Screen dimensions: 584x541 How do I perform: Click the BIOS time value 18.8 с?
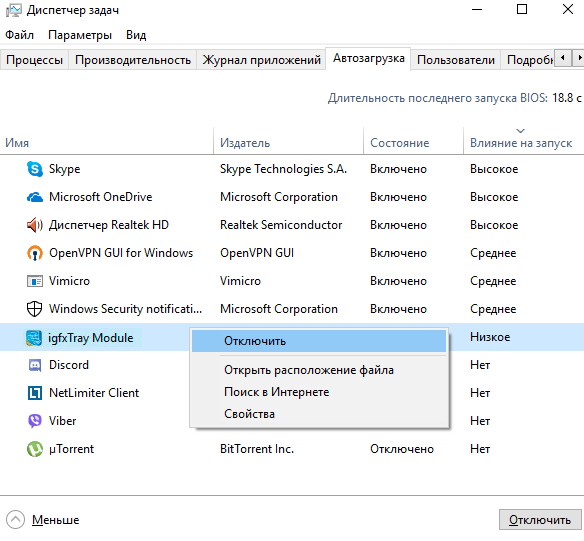[566, 98]
